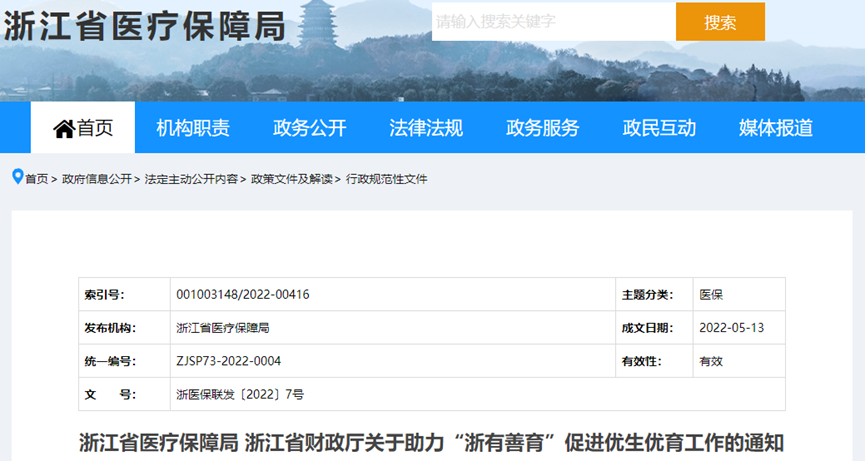Click the 首页 breadcrumb link
The image size is (865, 461).
[36, 179]
